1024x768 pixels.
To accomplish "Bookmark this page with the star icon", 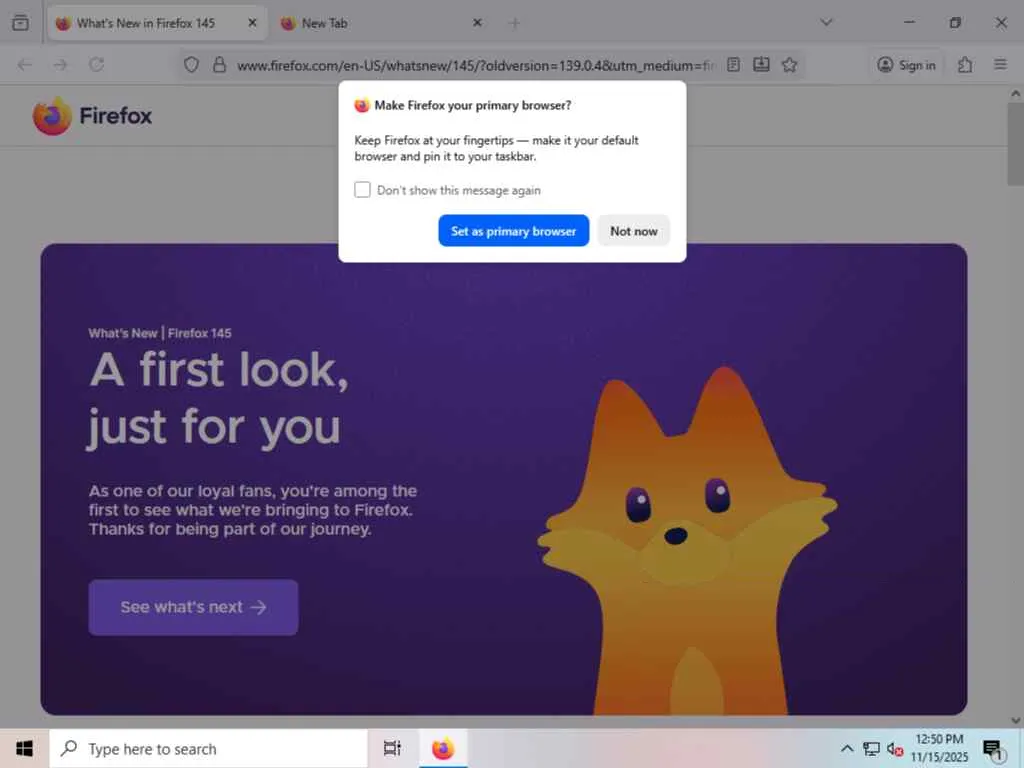I will pos(790,65).
